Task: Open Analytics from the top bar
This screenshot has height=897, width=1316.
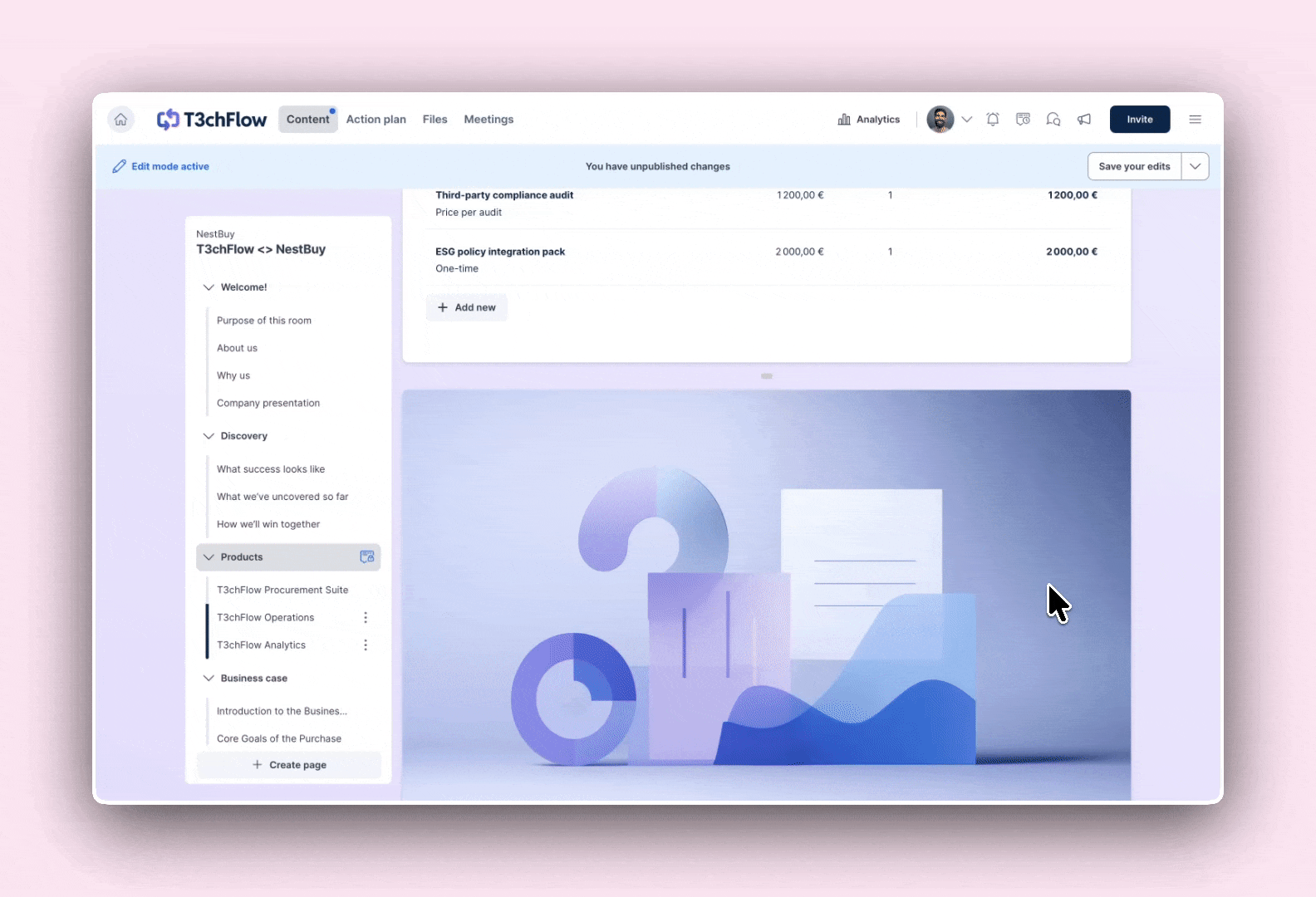Action: point(869,120)
